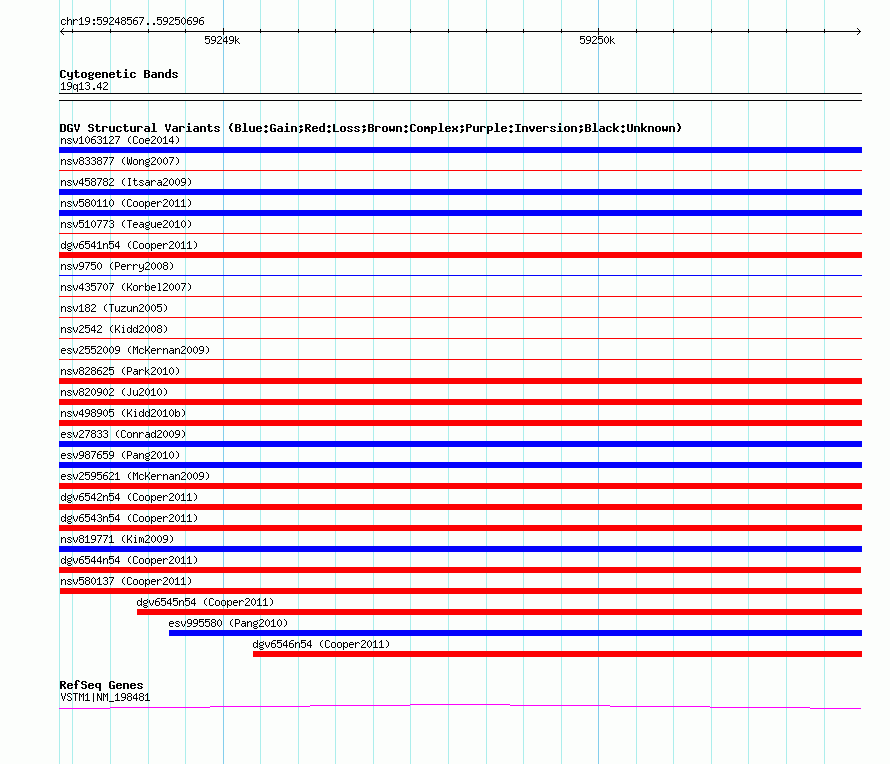
Task: Click the VSTM1|NM_198481 gene label
Action: pos(105,697)
